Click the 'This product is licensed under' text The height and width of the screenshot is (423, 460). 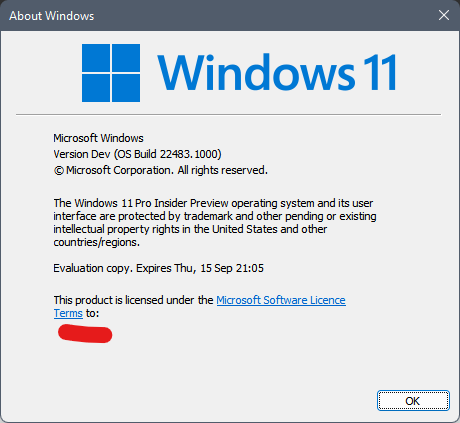pos(133,300)
